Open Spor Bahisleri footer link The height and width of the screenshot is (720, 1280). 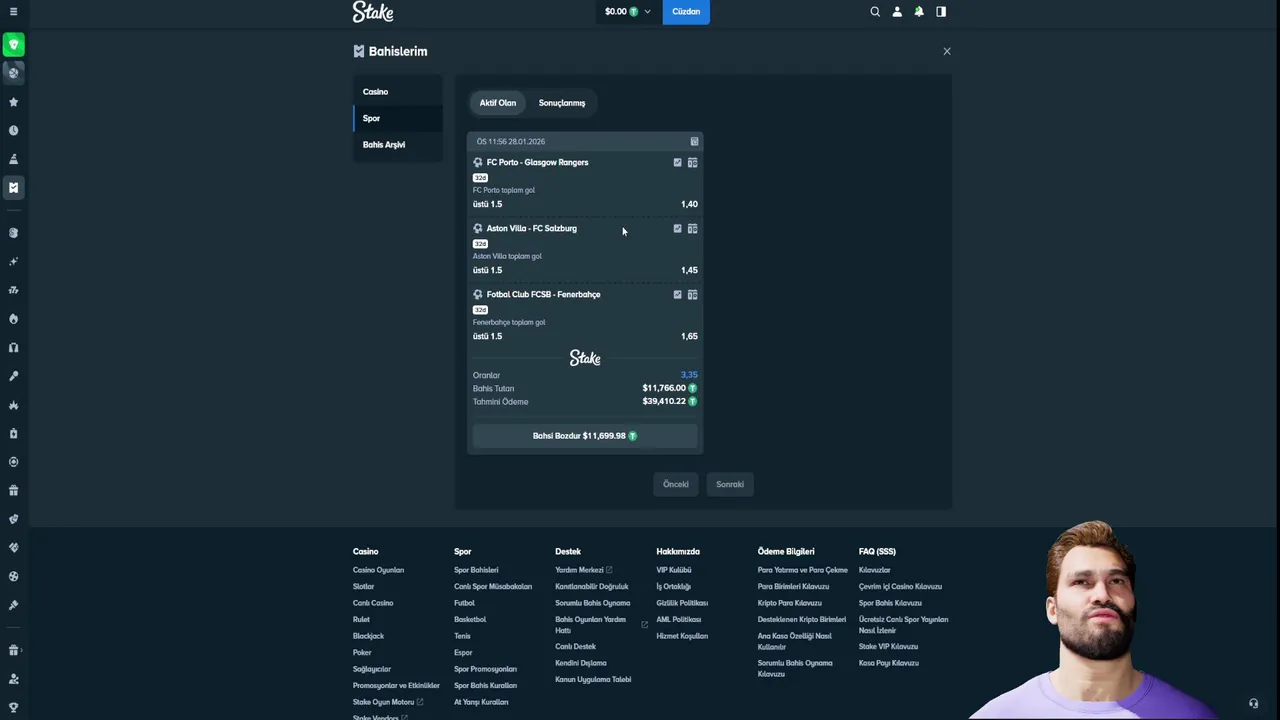[476, 570]
